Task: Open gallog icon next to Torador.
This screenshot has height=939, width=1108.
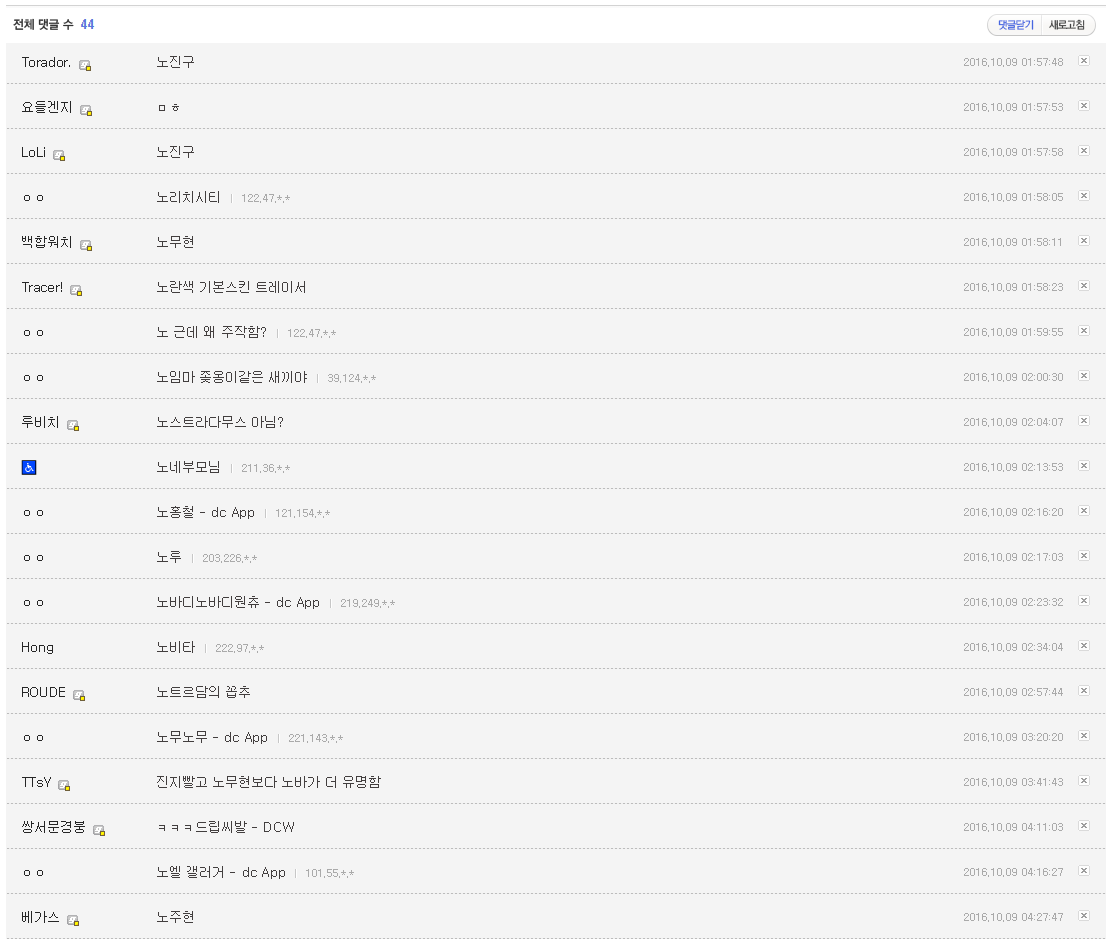Action: tap(85, 65)
